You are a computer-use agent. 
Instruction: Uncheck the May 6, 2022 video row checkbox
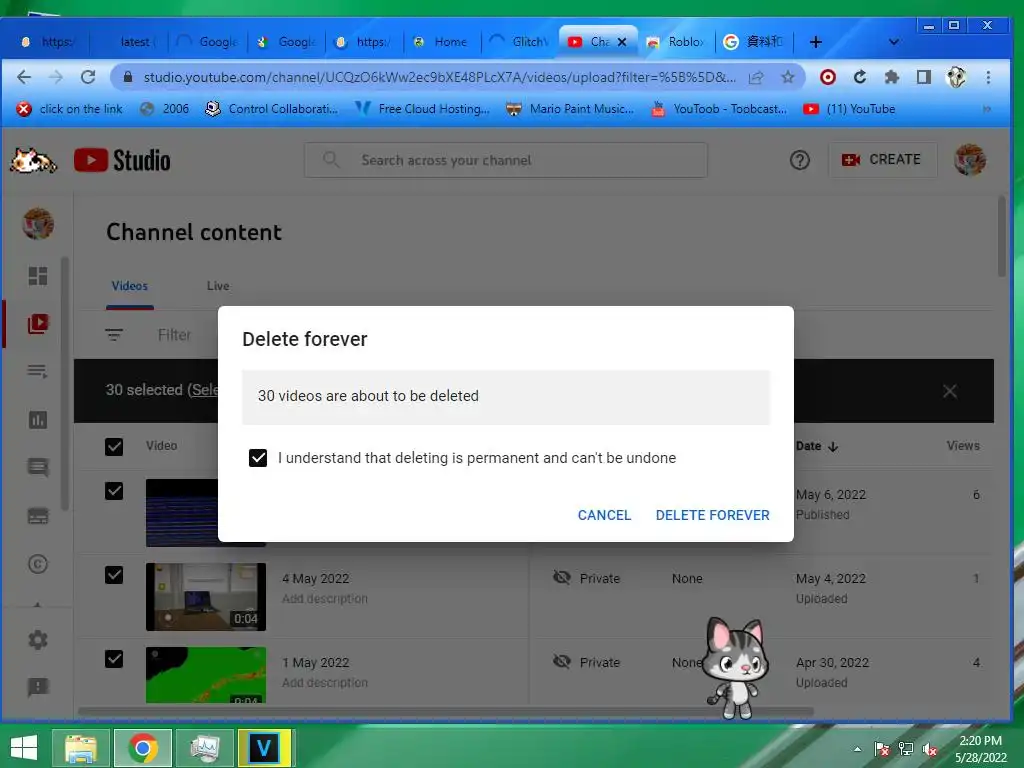click(114, 491)
